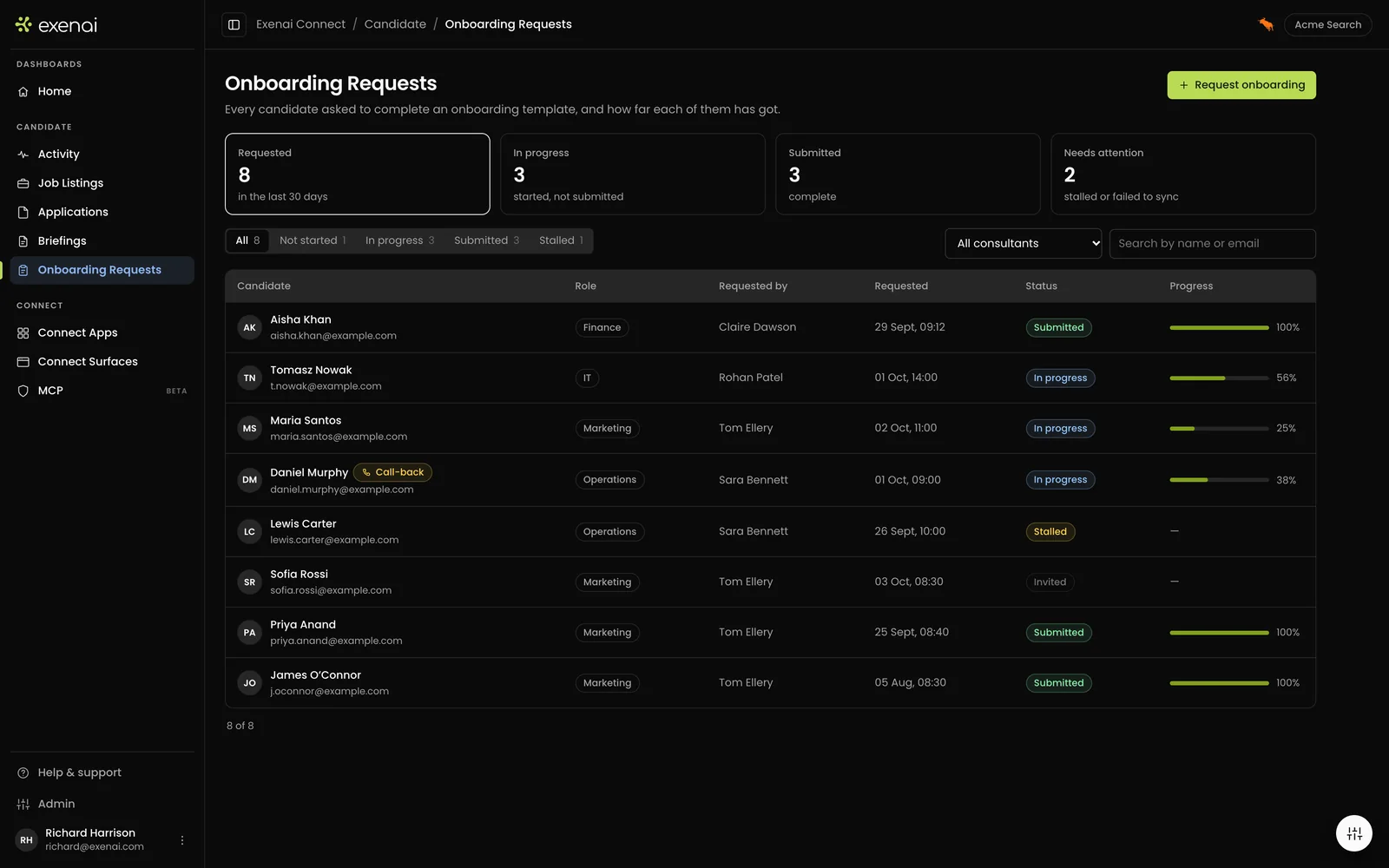Open the Acme Search workspace switcher
Image resolution: width=1389 pixels, height=868 pixels.
pyautogui.click(x=1328, y=24)
